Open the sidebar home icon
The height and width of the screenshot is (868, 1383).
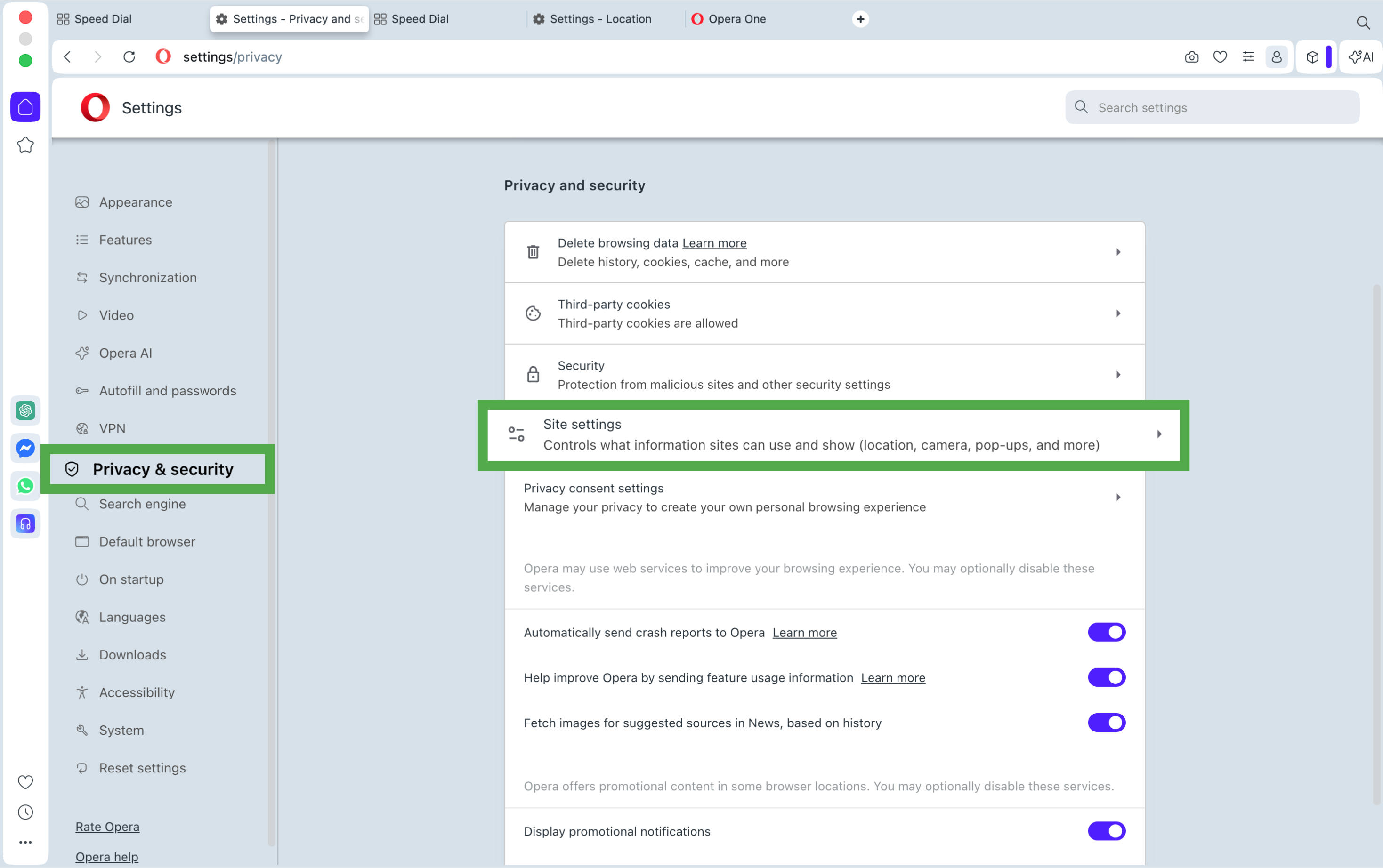[x=25, y=107]
